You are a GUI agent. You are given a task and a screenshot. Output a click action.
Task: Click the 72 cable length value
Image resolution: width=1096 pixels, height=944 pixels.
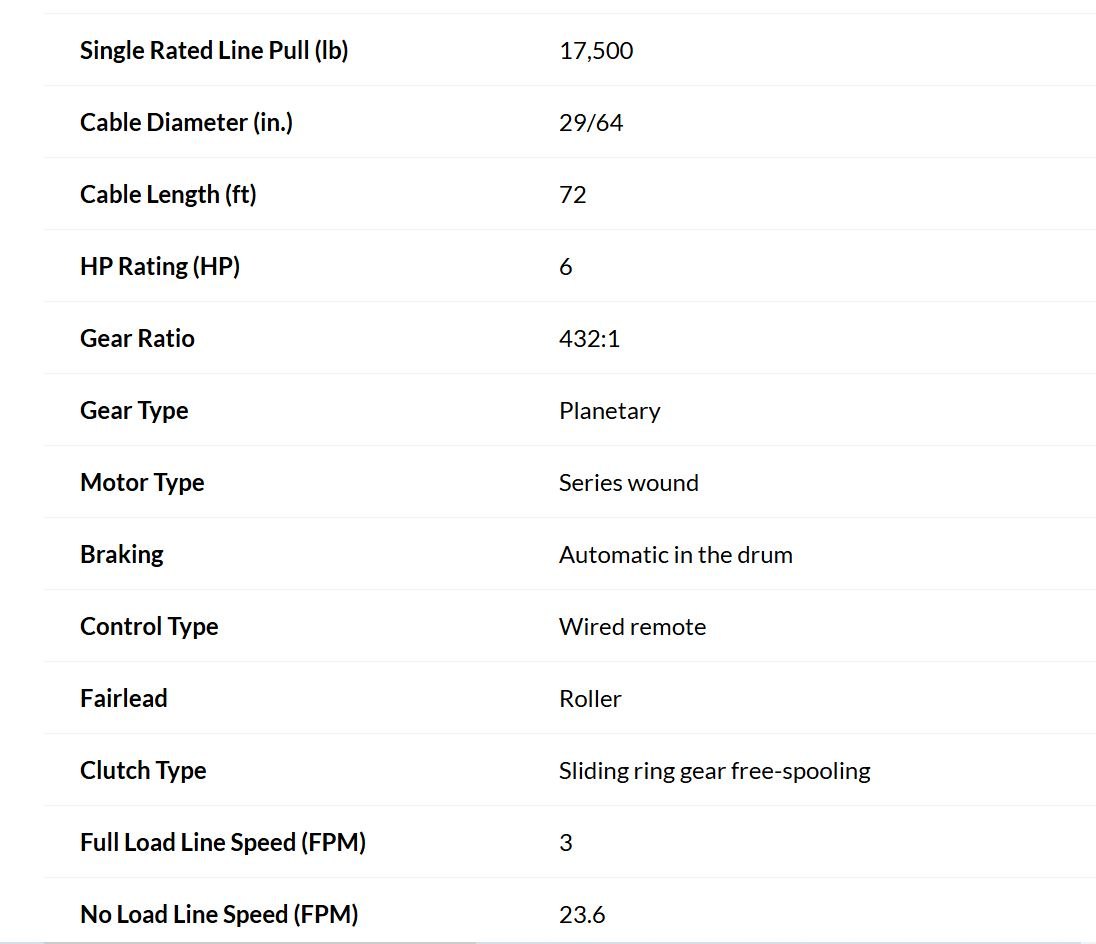tap(572, 195)
